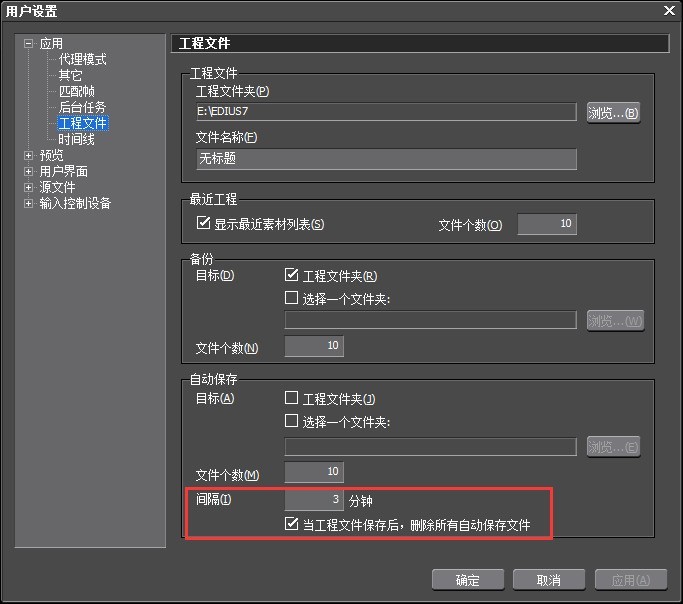Select the 源文件 tree label
Screen dimensions: 683x604
pos(57,188)
